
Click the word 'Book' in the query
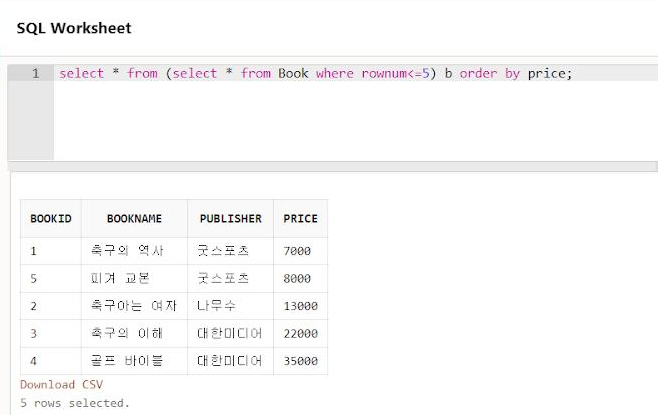[x=293, y=73]
